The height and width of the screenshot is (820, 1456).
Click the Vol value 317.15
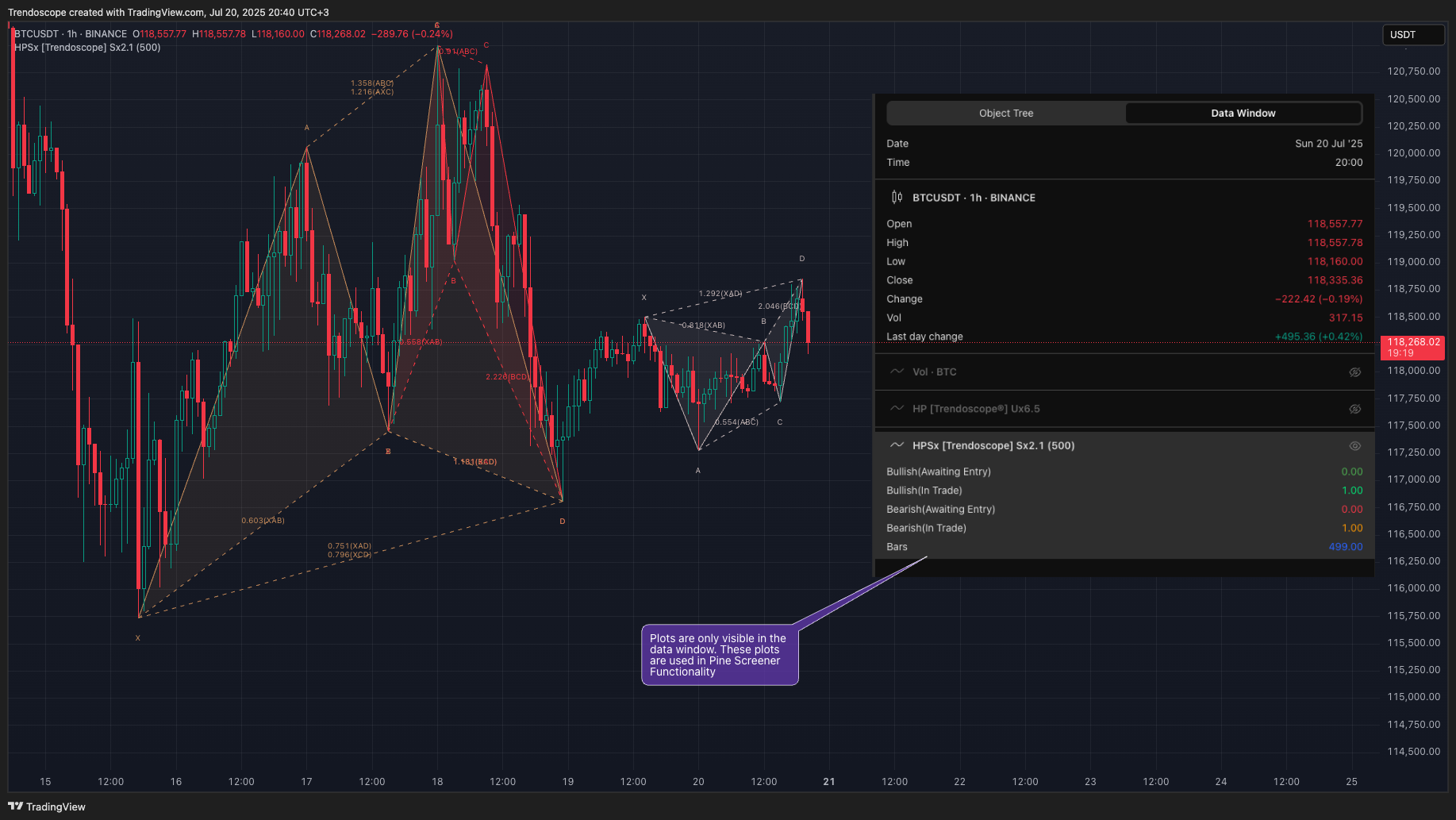click(1346, 318)
